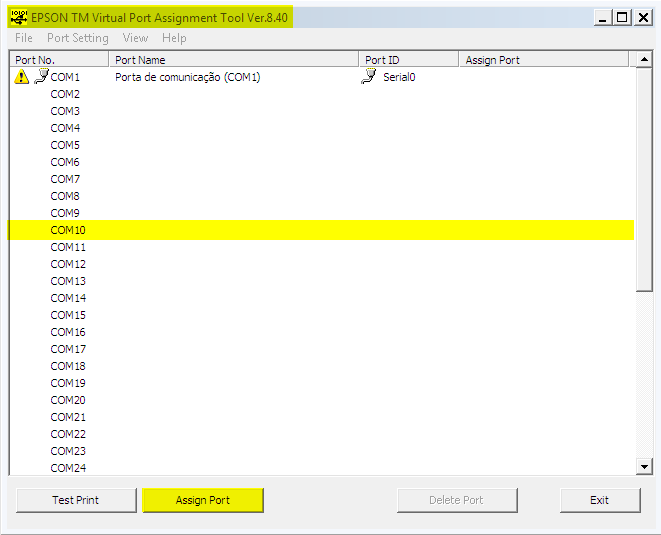Click 'Porta de comunicação (COM1)' port name
The image size is (661, 535).
188,77
